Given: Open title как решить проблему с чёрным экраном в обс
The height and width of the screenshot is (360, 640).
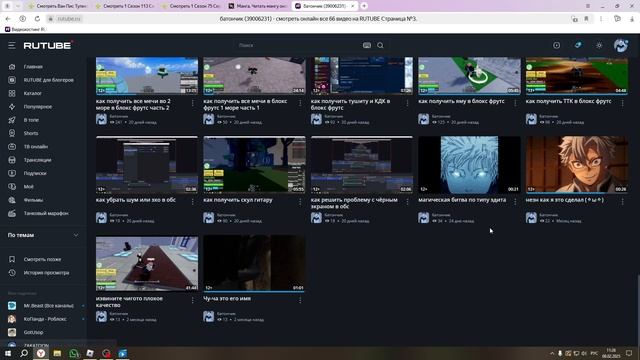Looking at the screenshot, I should click(354, 203).
